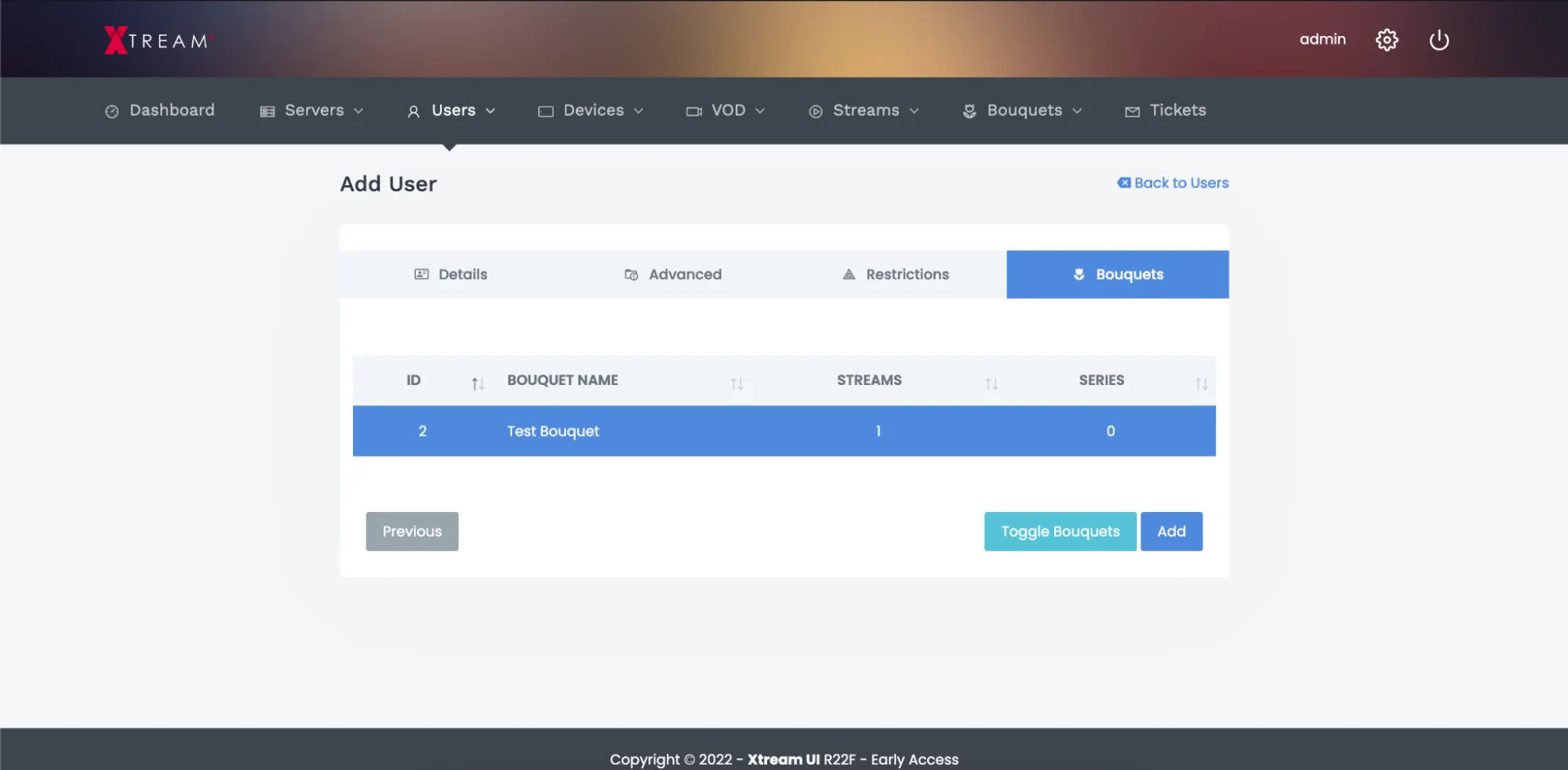This screenshot has width=1568, height=770.
Task: Open the Streams menu
Action: tap(864, 111)
